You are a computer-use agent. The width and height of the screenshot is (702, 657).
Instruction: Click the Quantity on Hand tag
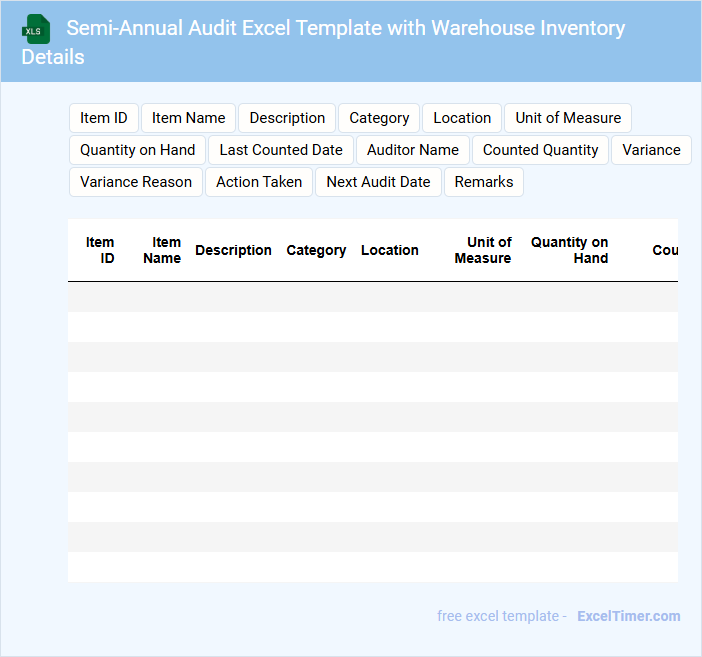(x=138, y=150)
